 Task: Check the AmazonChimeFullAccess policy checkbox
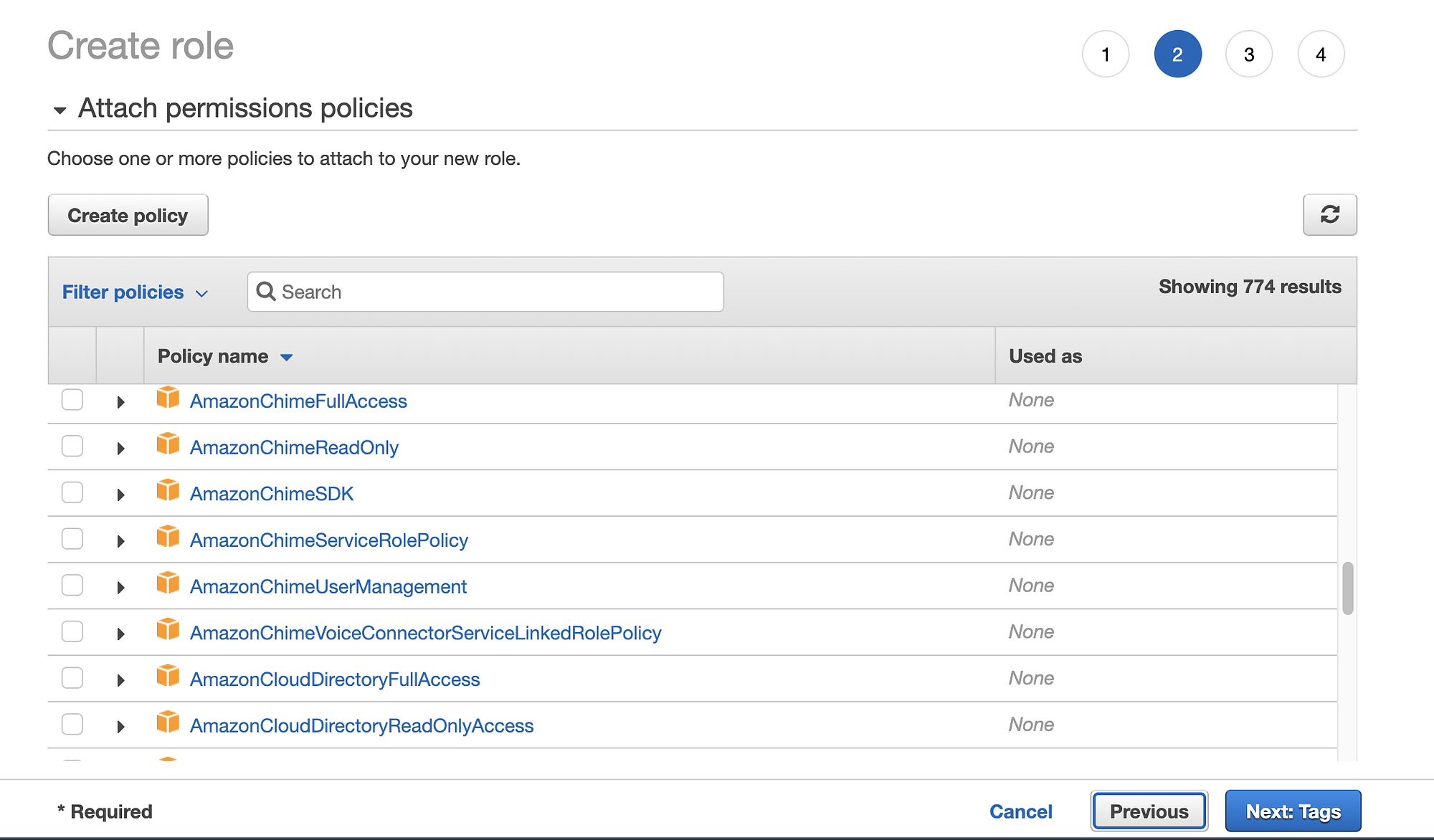tap(72, 399)
